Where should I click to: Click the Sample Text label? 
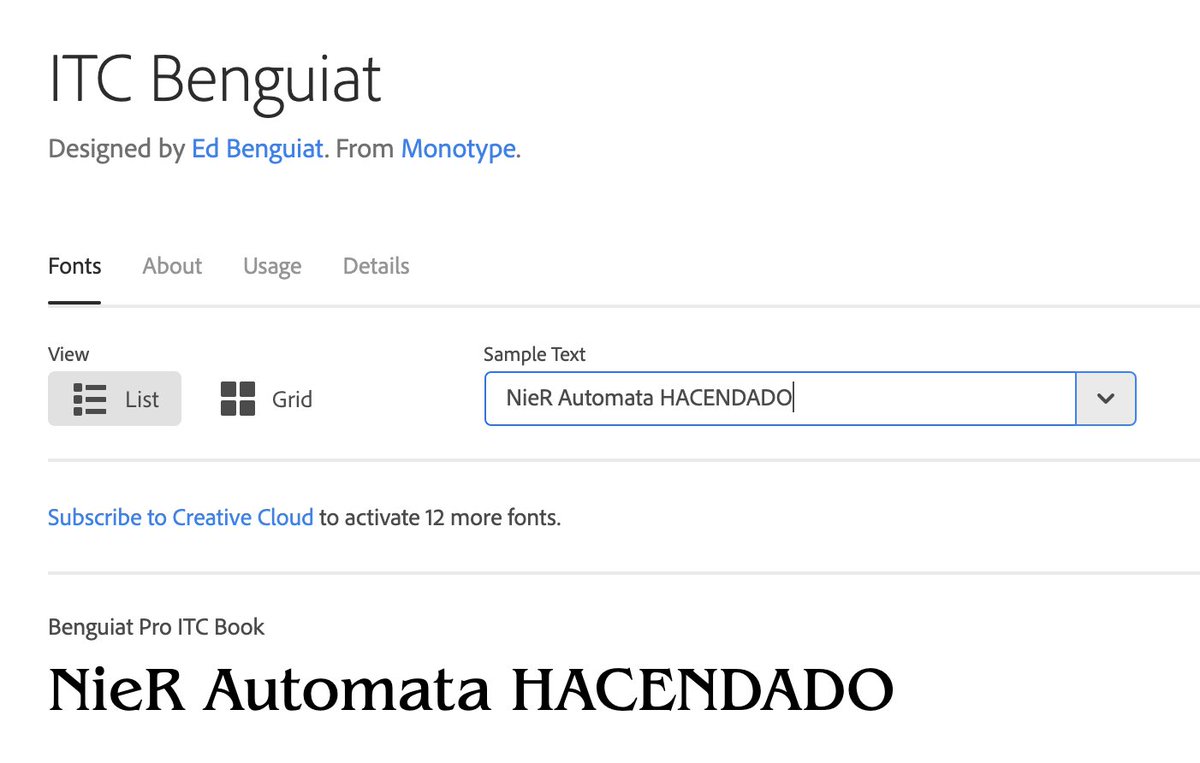(x=535, y=354)
